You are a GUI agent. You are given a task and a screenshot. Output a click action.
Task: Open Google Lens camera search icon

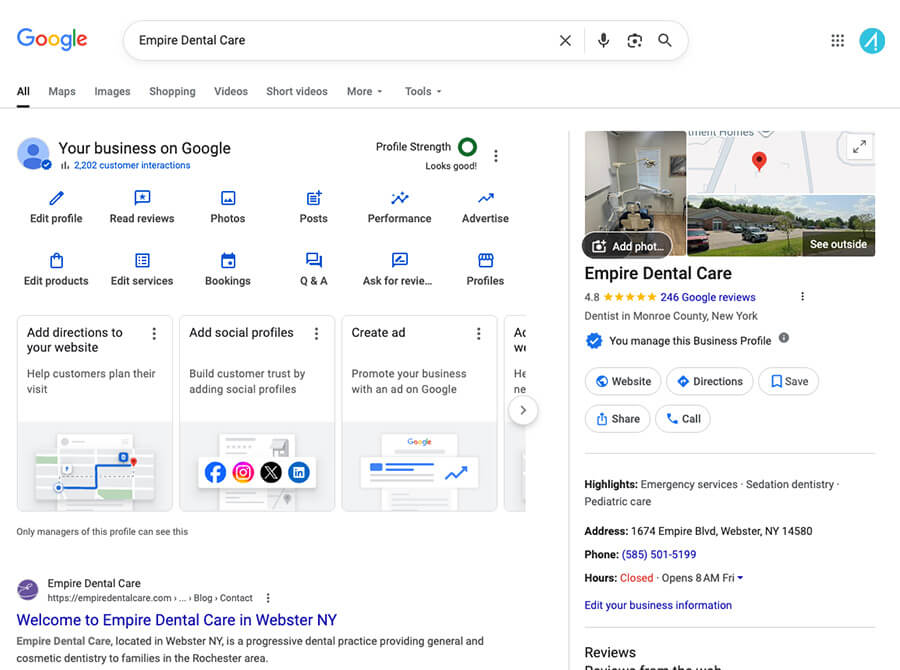click(634, 40)
